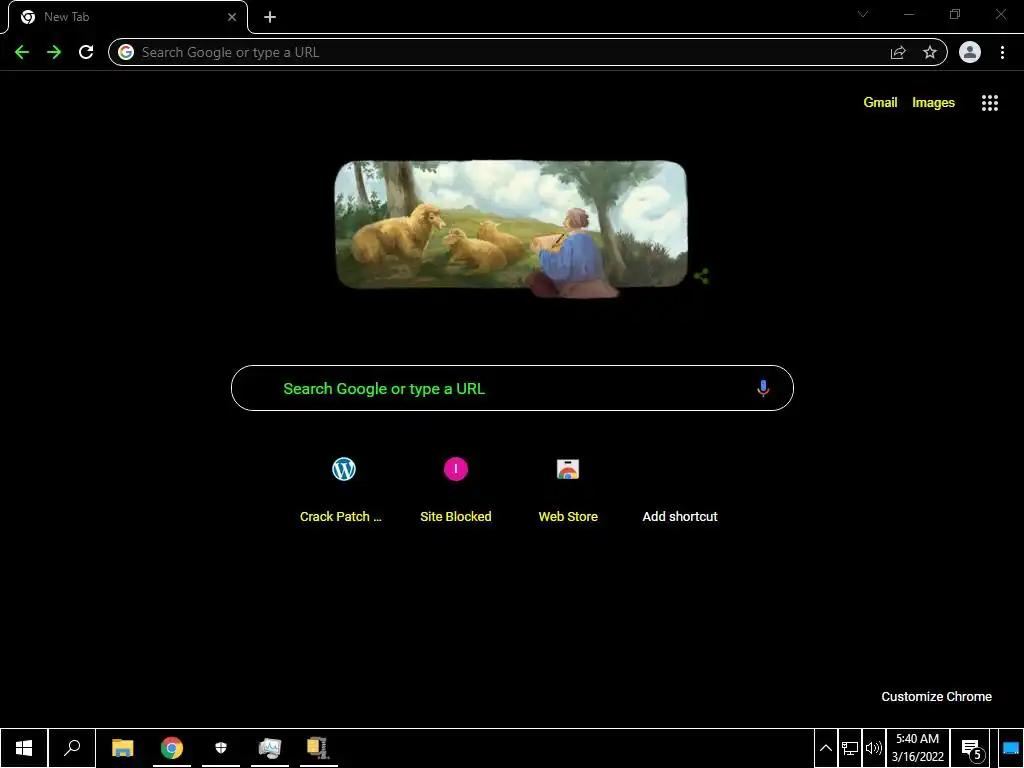Viewport: 1024px width, 768px height.
Task: Bookmark this tab with the star icon
Action: pos(930,52)
